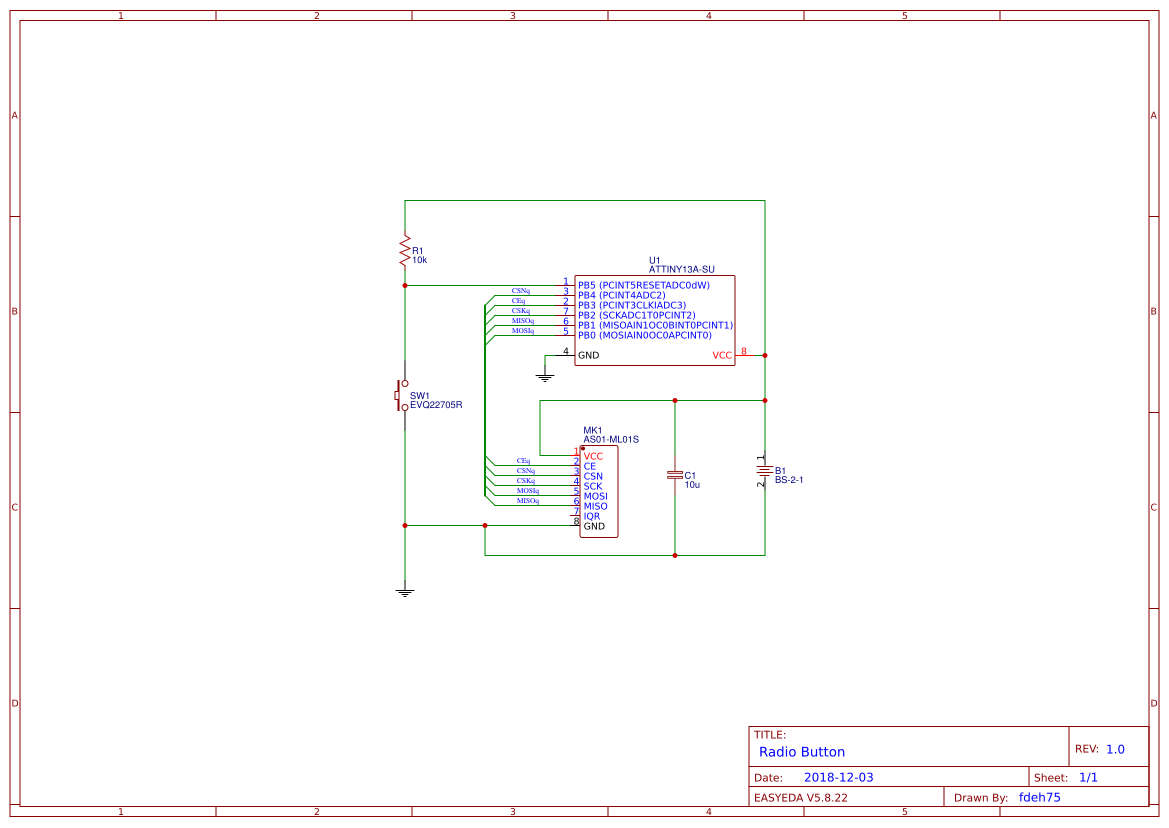This screenshot has width=1169, height=828.
Task: Select the Sheet 1/1 field
Action: click(1085, 777)
